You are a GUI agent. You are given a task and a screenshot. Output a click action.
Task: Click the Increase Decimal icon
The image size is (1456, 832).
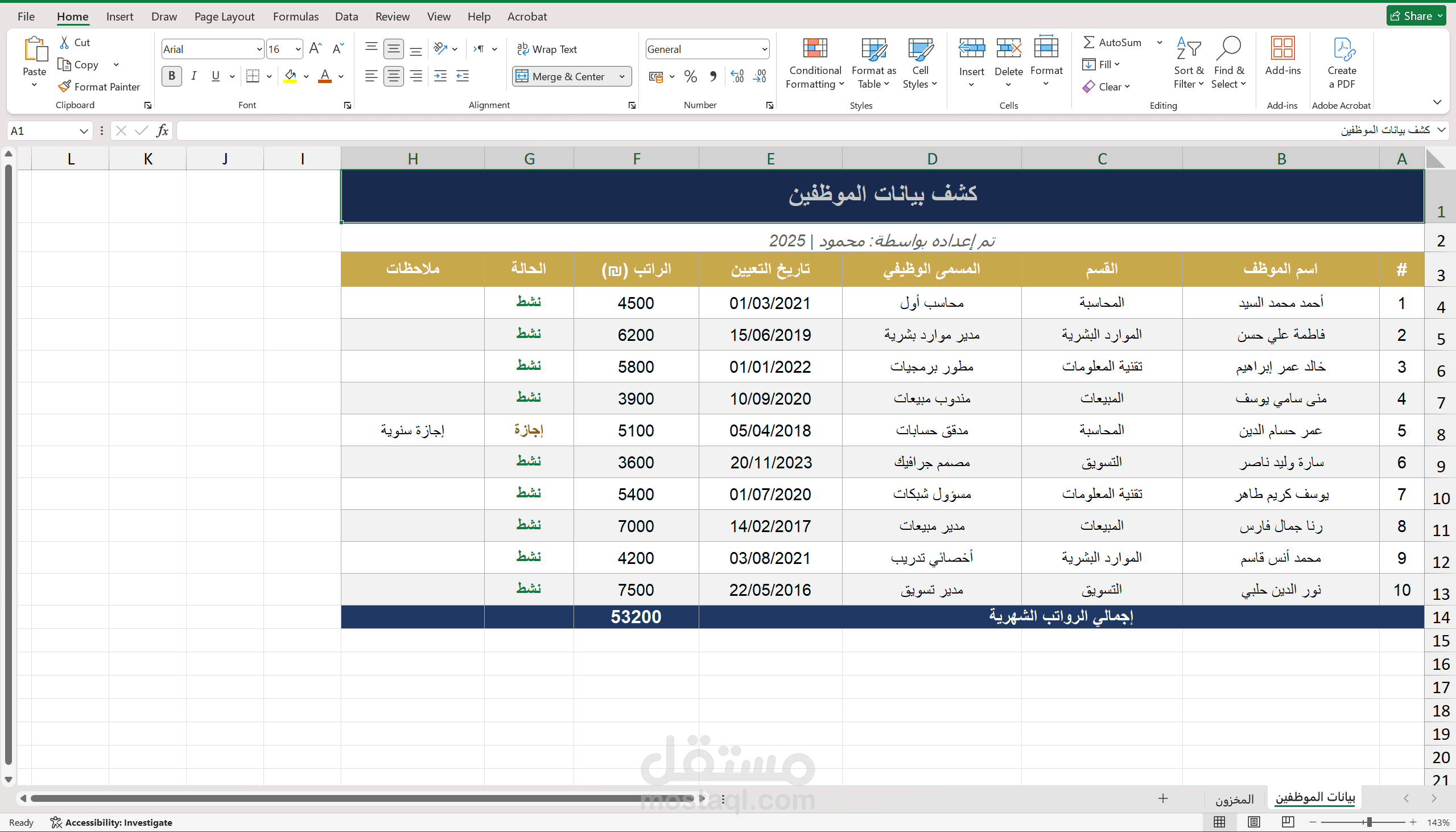(x=737, y=76)
